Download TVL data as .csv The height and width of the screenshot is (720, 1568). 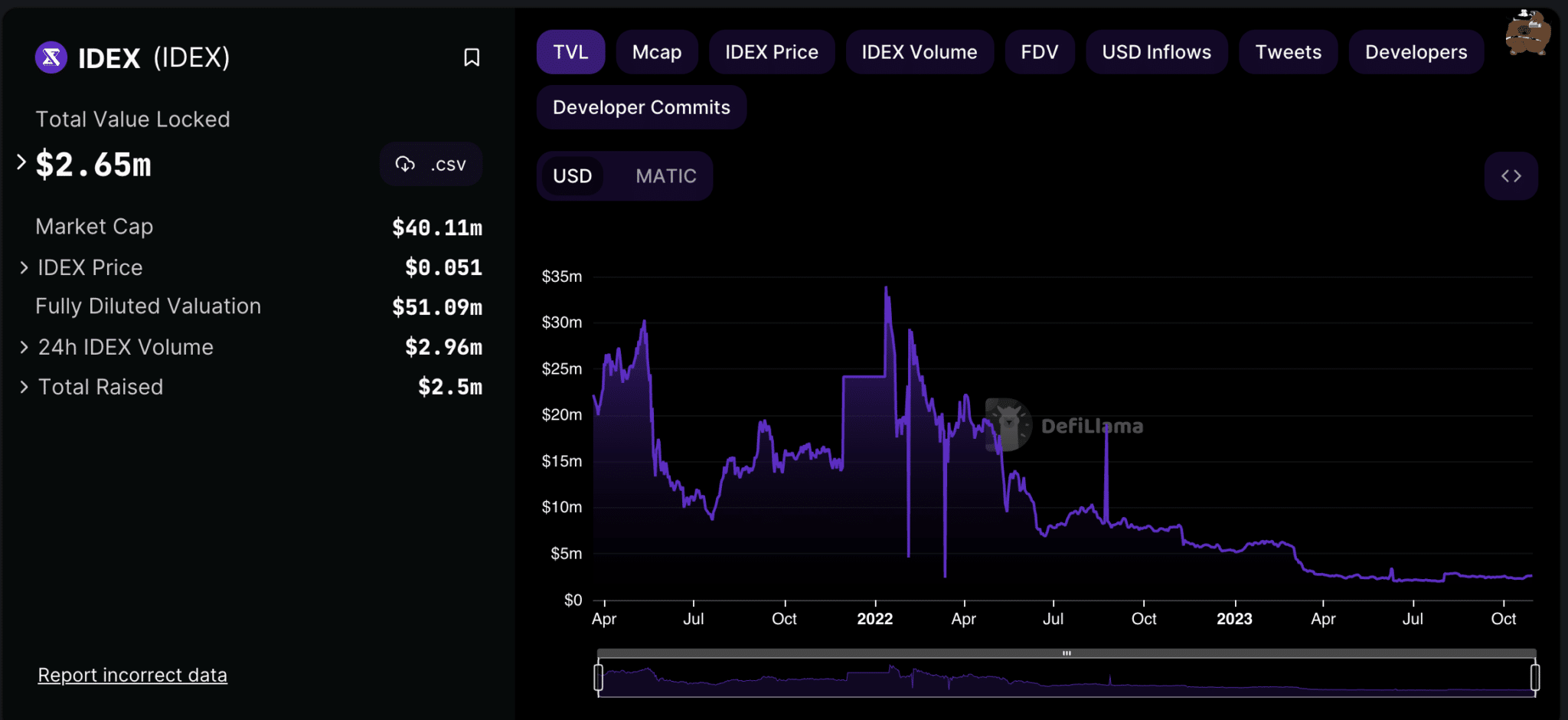[431, 164]
